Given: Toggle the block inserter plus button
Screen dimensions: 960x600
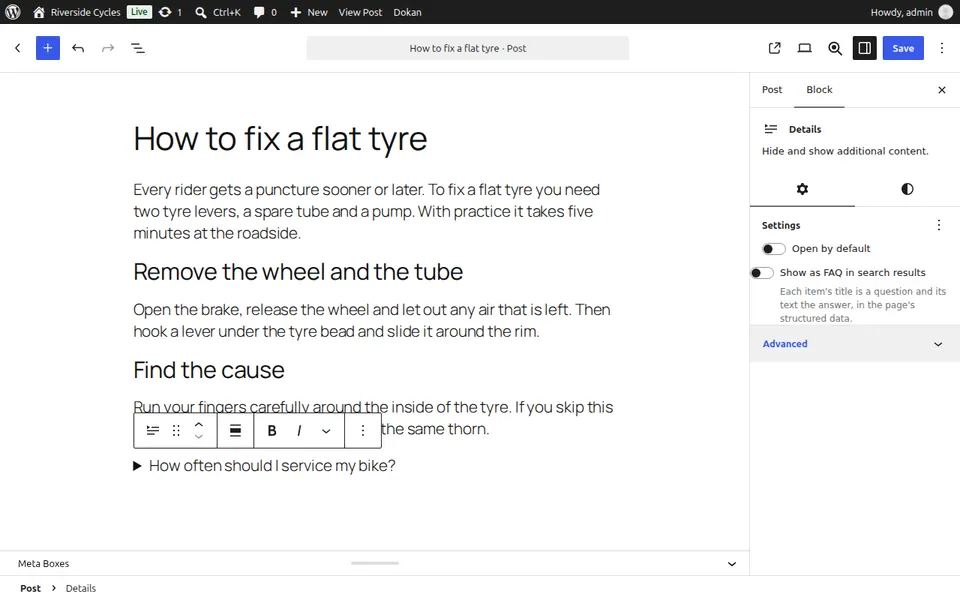Looking at the screenshot, I should click(x=48, y=48).
